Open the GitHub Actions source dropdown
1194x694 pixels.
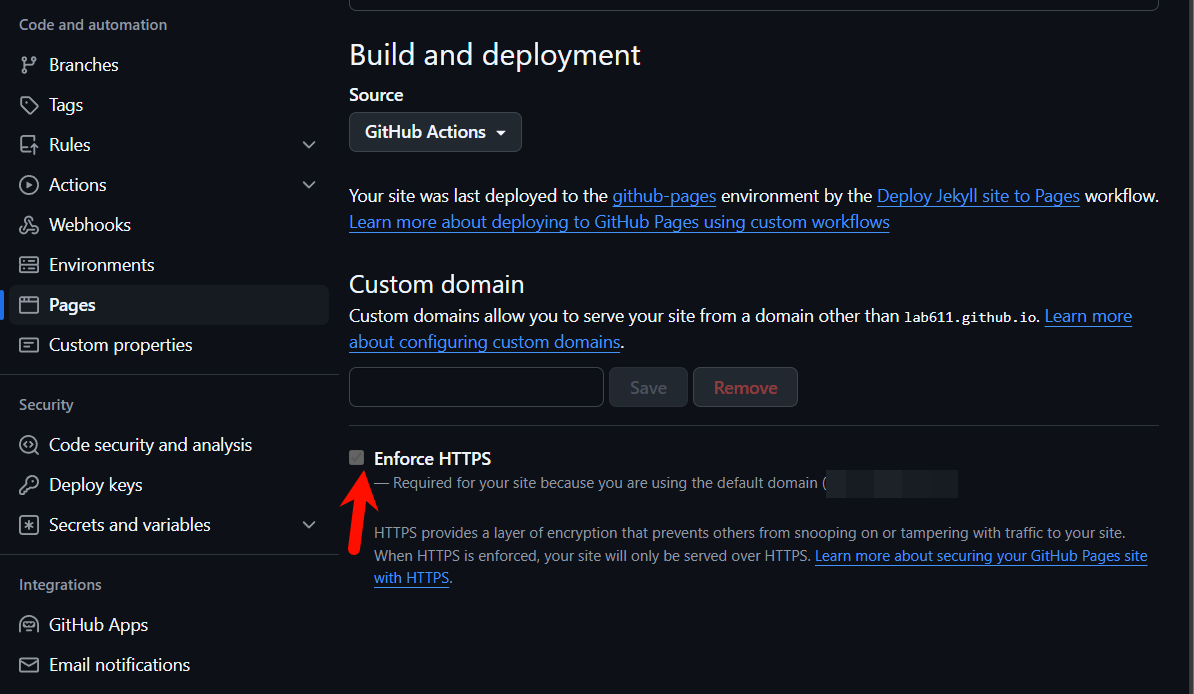pos(435,132)
